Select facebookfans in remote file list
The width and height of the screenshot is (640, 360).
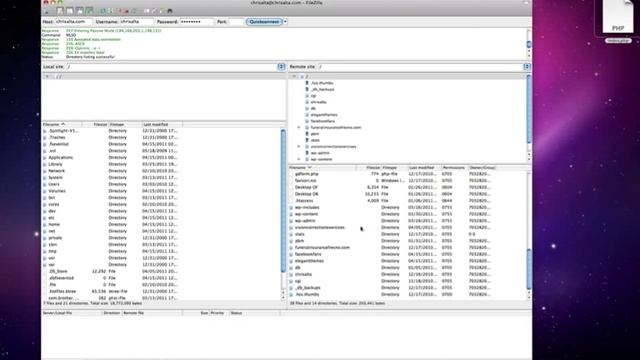pos(308,254)
